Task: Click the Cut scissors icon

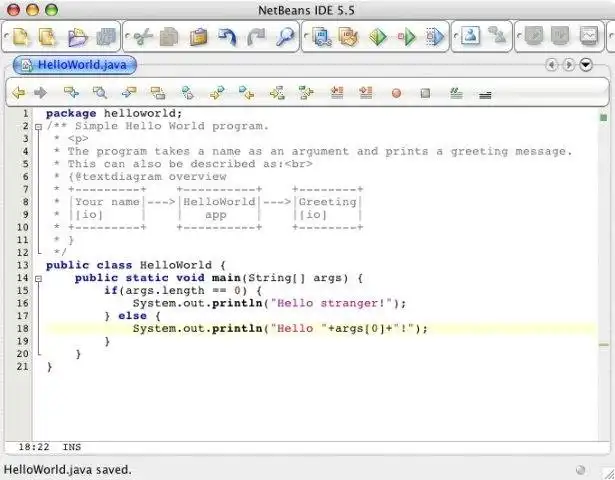Action: (x=143, y=37)
